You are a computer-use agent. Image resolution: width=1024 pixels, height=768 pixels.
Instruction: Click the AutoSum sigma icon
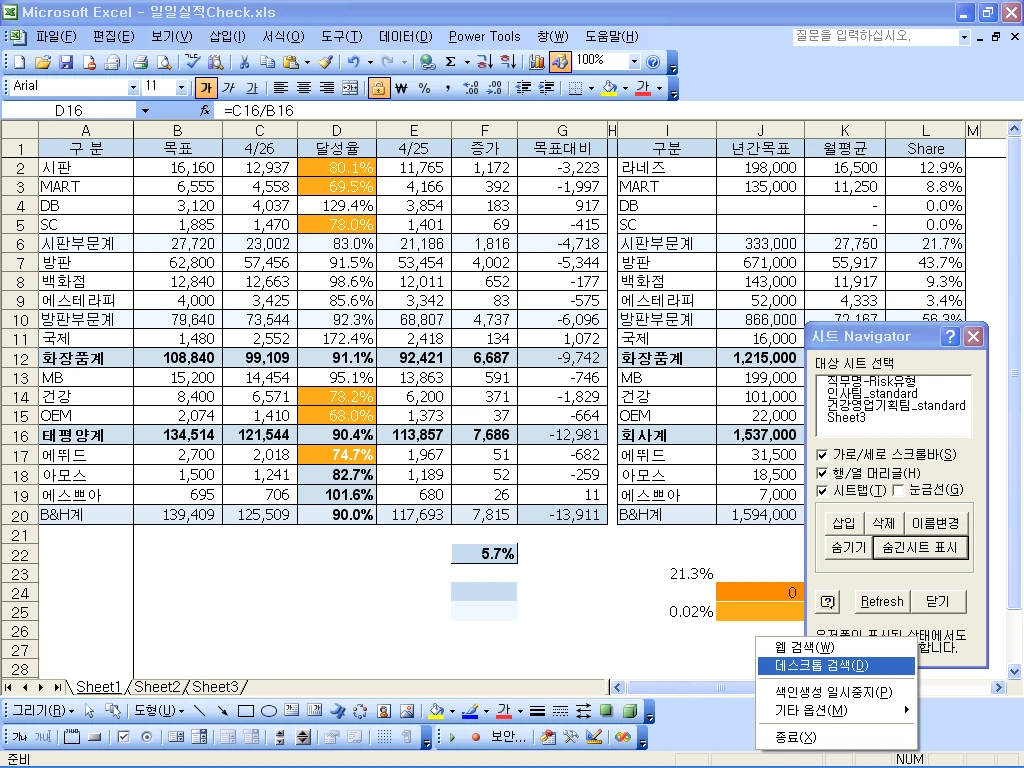point(450,62)
